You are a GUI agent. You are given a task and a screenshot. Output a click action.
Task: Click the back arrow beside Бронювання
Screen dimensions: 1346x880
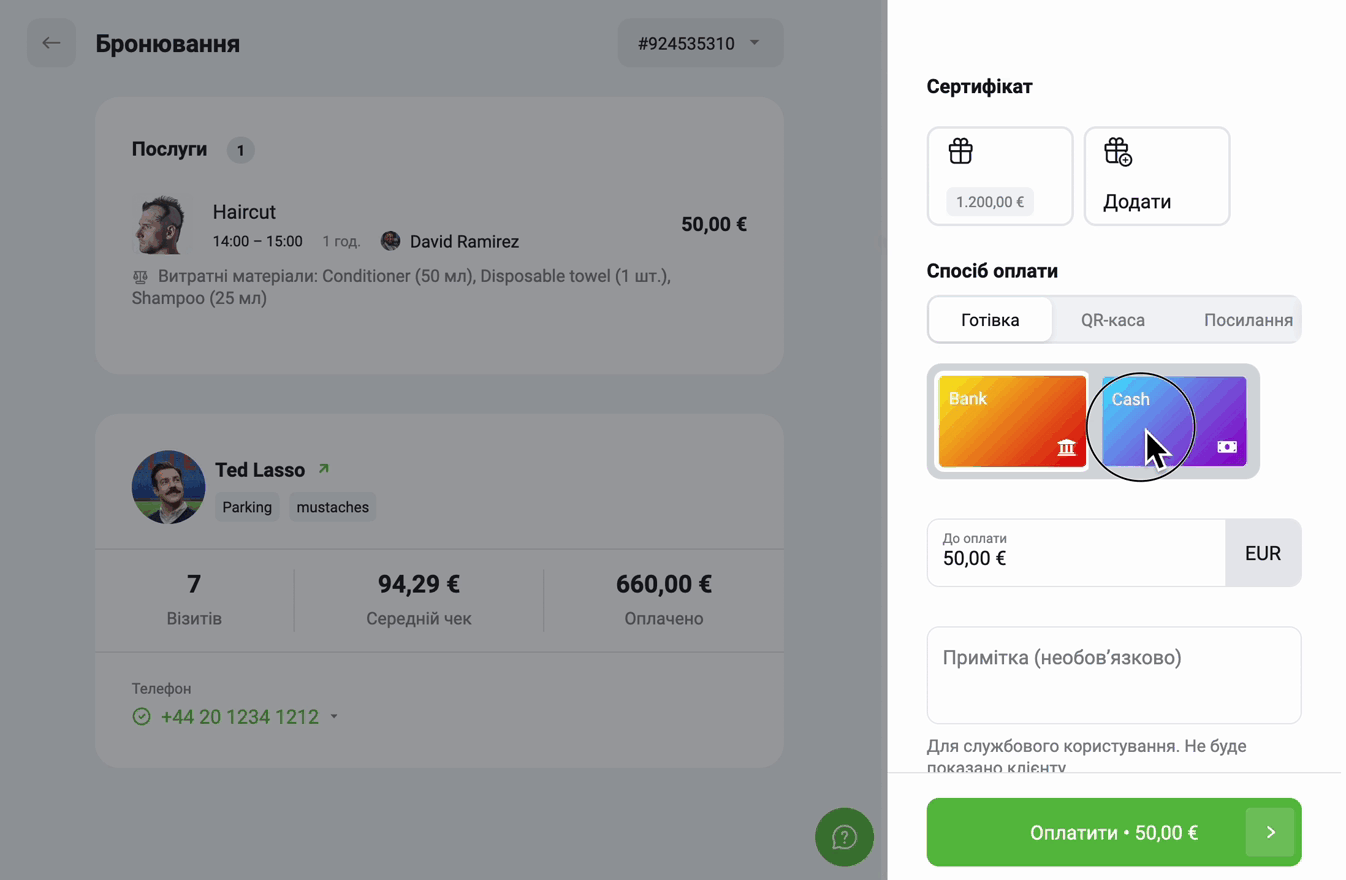51,43
